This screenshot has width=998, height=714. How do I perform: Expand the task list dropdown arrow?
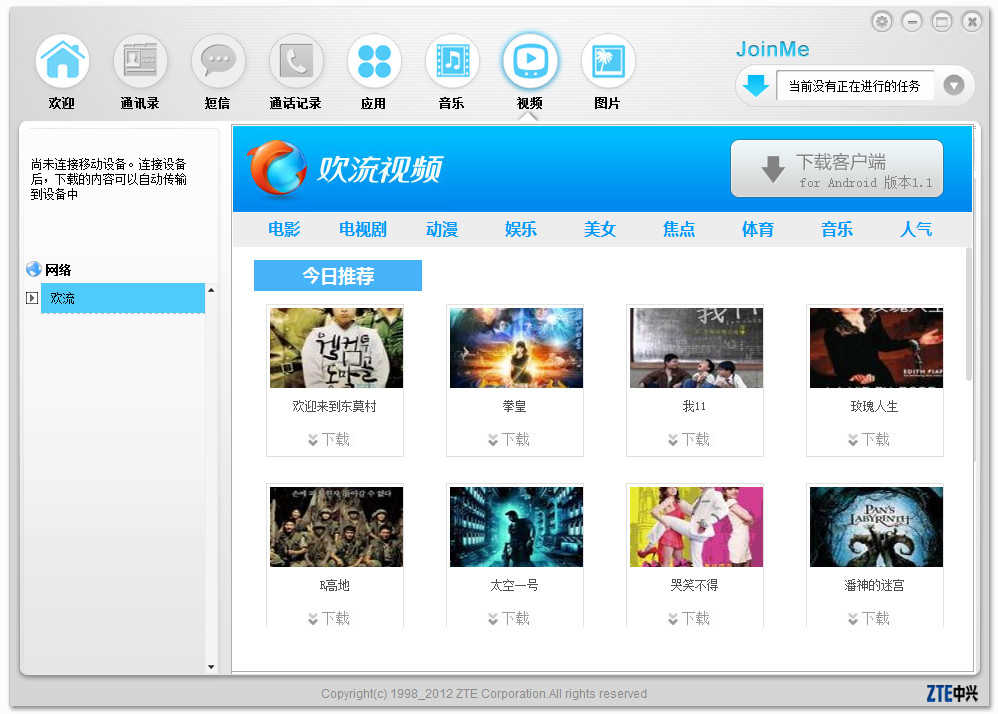click(x=953, y=85)
